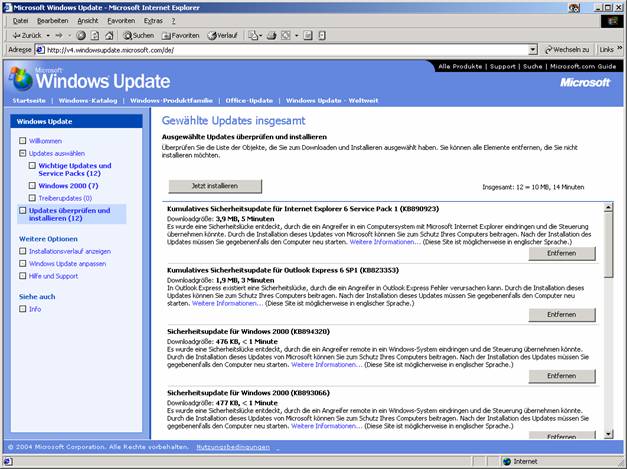627x469 pixels.
Task: Click the Wechseln zu go button
Action: (568, 49)
